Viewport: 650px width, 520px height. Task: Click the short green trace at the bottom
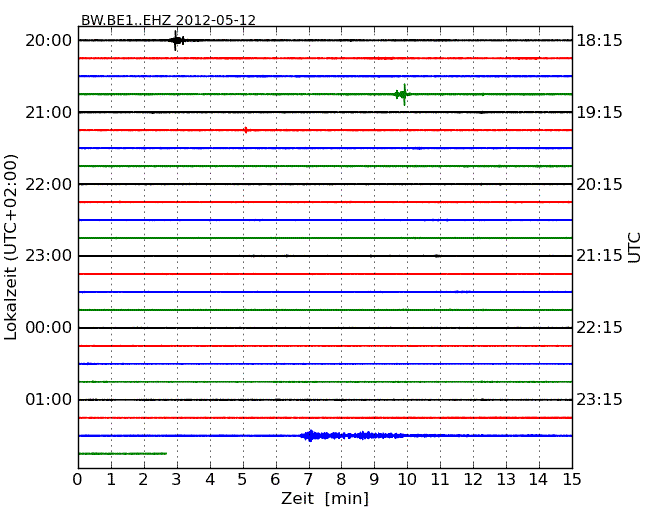coord(123,454)
